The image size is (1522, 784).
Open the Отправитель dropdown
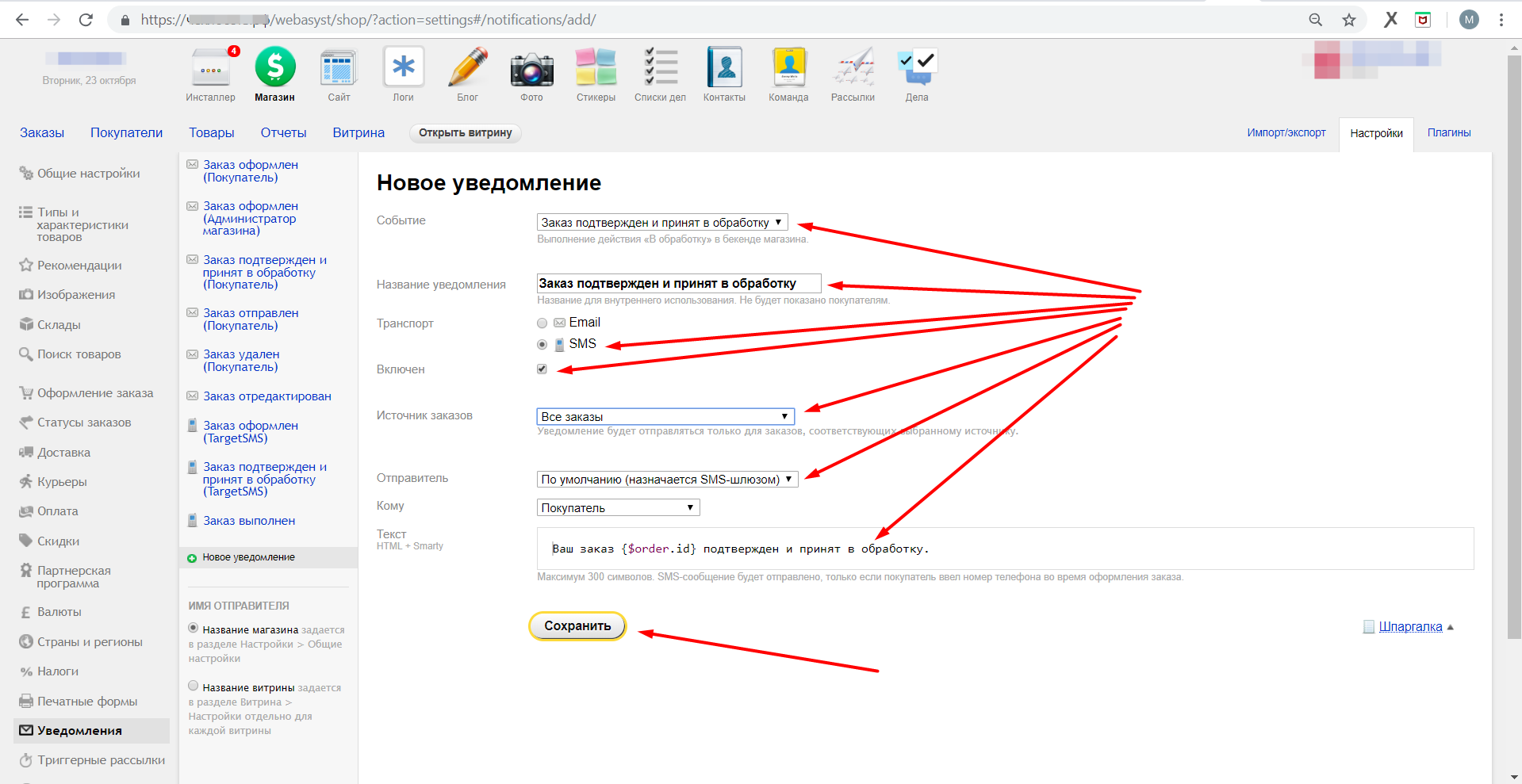[x=667, y=479]
